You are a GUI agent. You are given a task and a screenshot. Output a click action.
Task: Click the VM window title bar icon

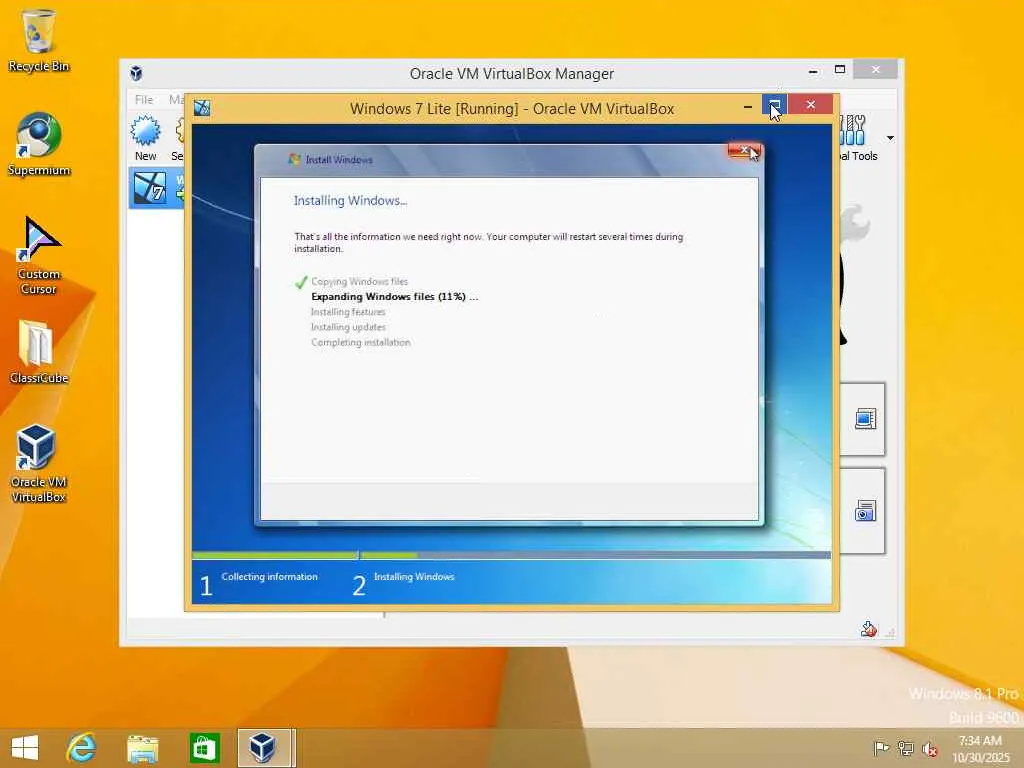(202, 108)
